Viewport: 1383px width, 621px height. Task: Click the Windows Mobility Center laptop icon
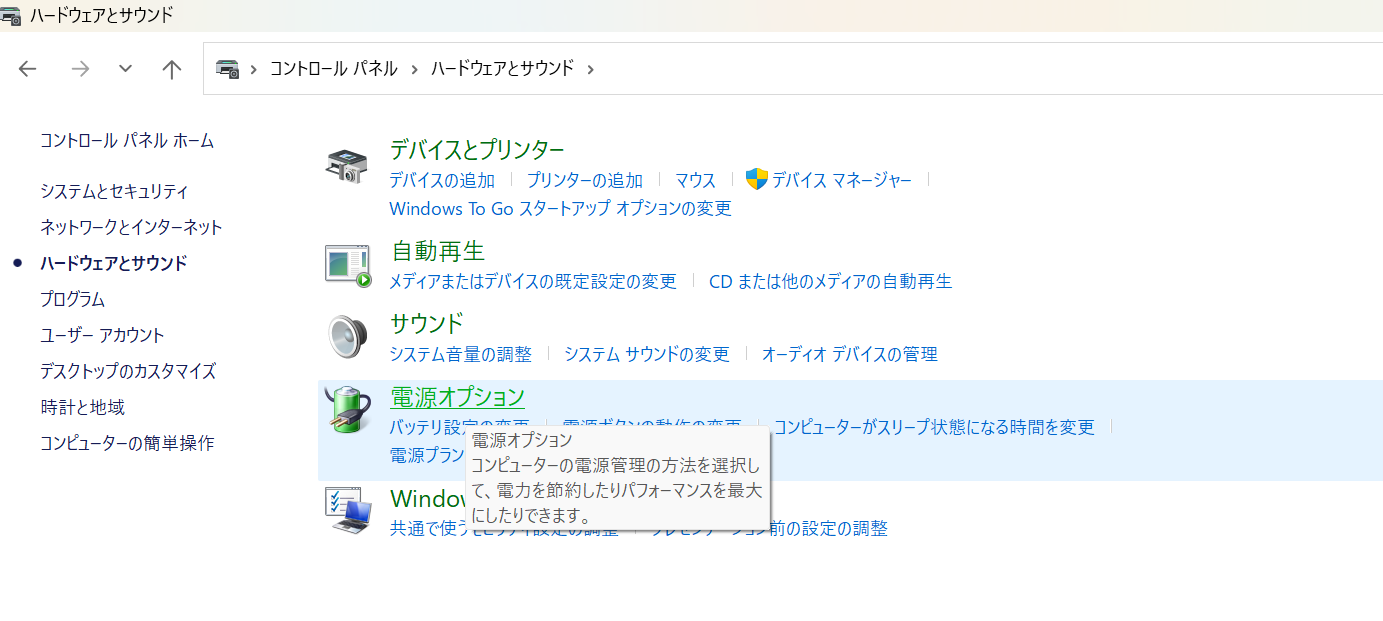(347, 510)
